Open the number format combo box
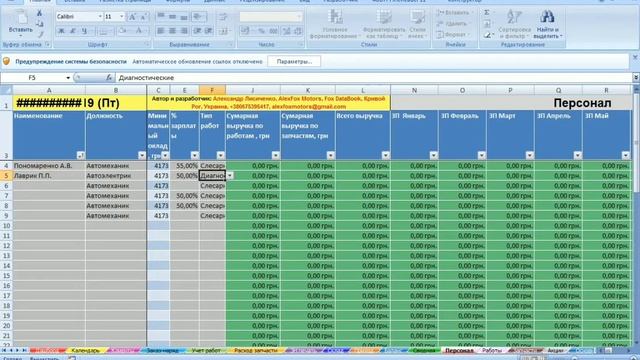Image resolution: width=640 pixels, height=360 pixels. [271, 17]
